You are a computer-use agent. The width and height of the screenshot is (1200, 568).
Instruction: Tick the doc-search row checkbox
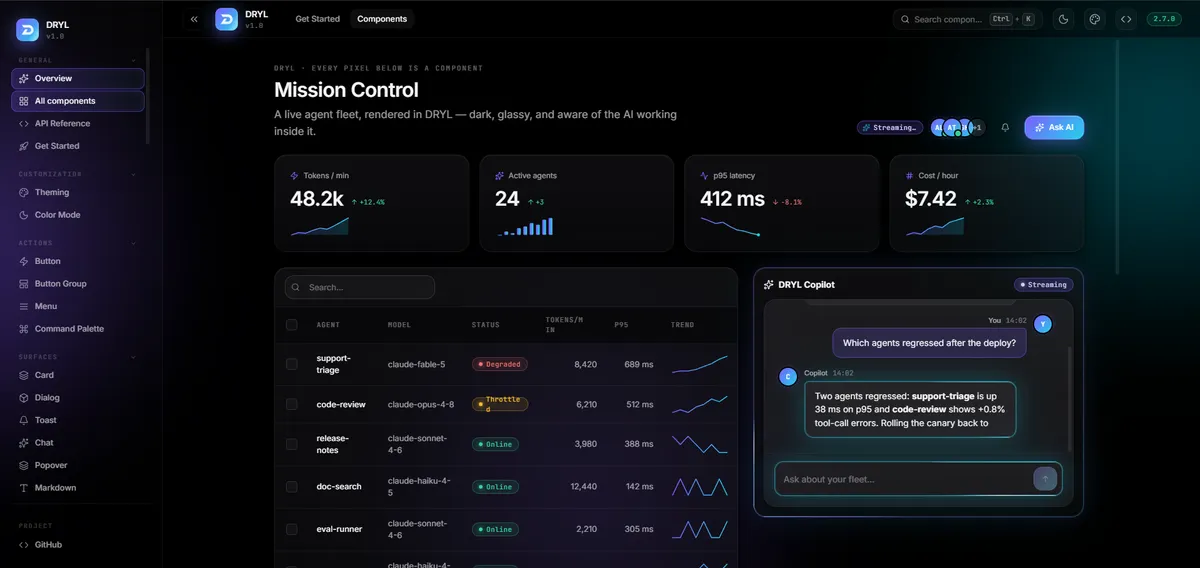(x=292, y=487)
